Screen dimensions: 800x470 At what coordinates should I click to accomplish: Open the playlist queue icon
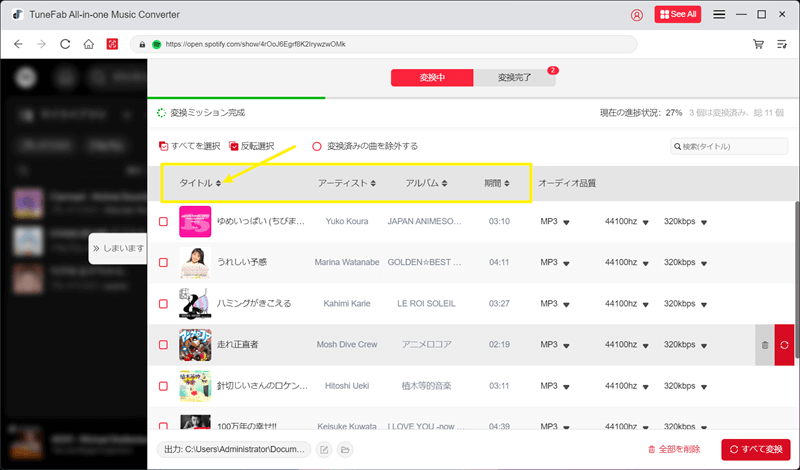tap(782, 44)
